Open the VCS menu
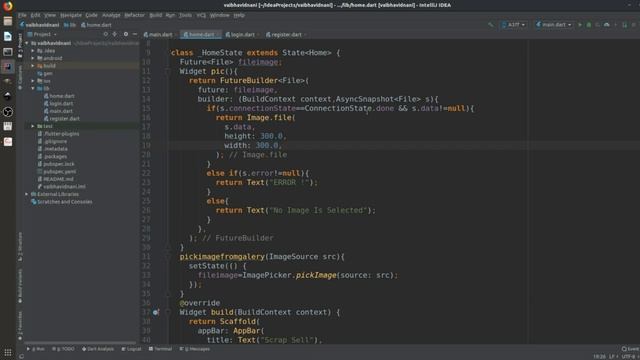Image resolution: width=640 pixels, height=360 pixels. pos(201,15)
